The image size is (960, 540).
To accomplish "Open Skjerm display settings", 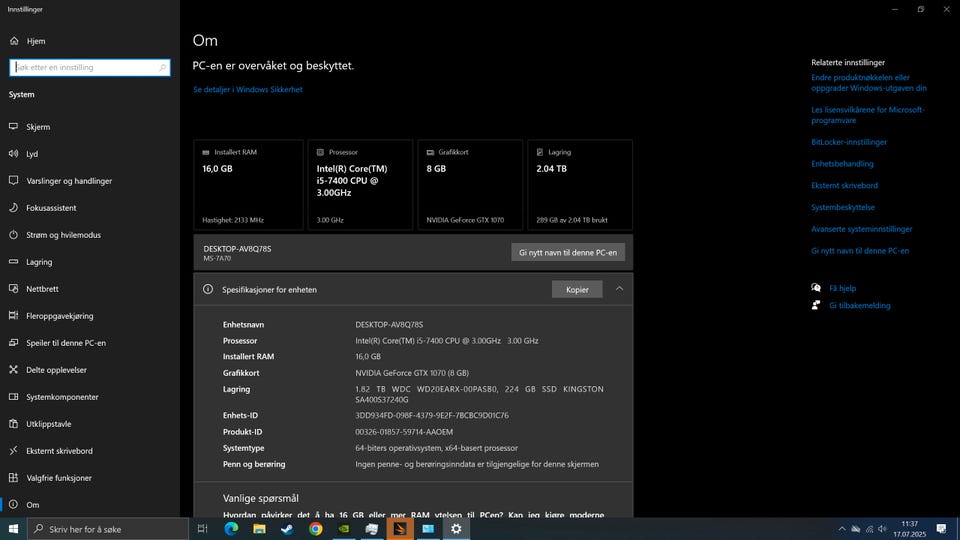I will [38, 127].
